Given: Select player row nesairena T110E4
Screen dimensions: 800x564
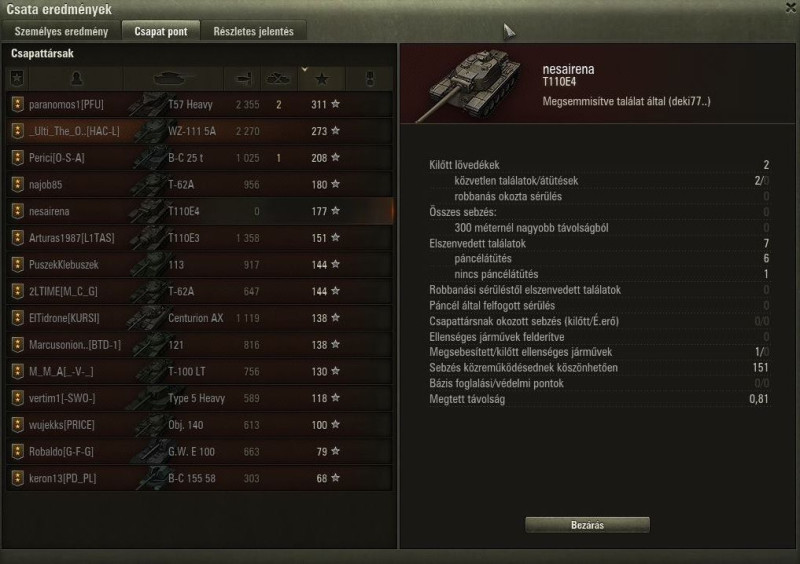Looking at the screenshot, I should coord(200,211).
